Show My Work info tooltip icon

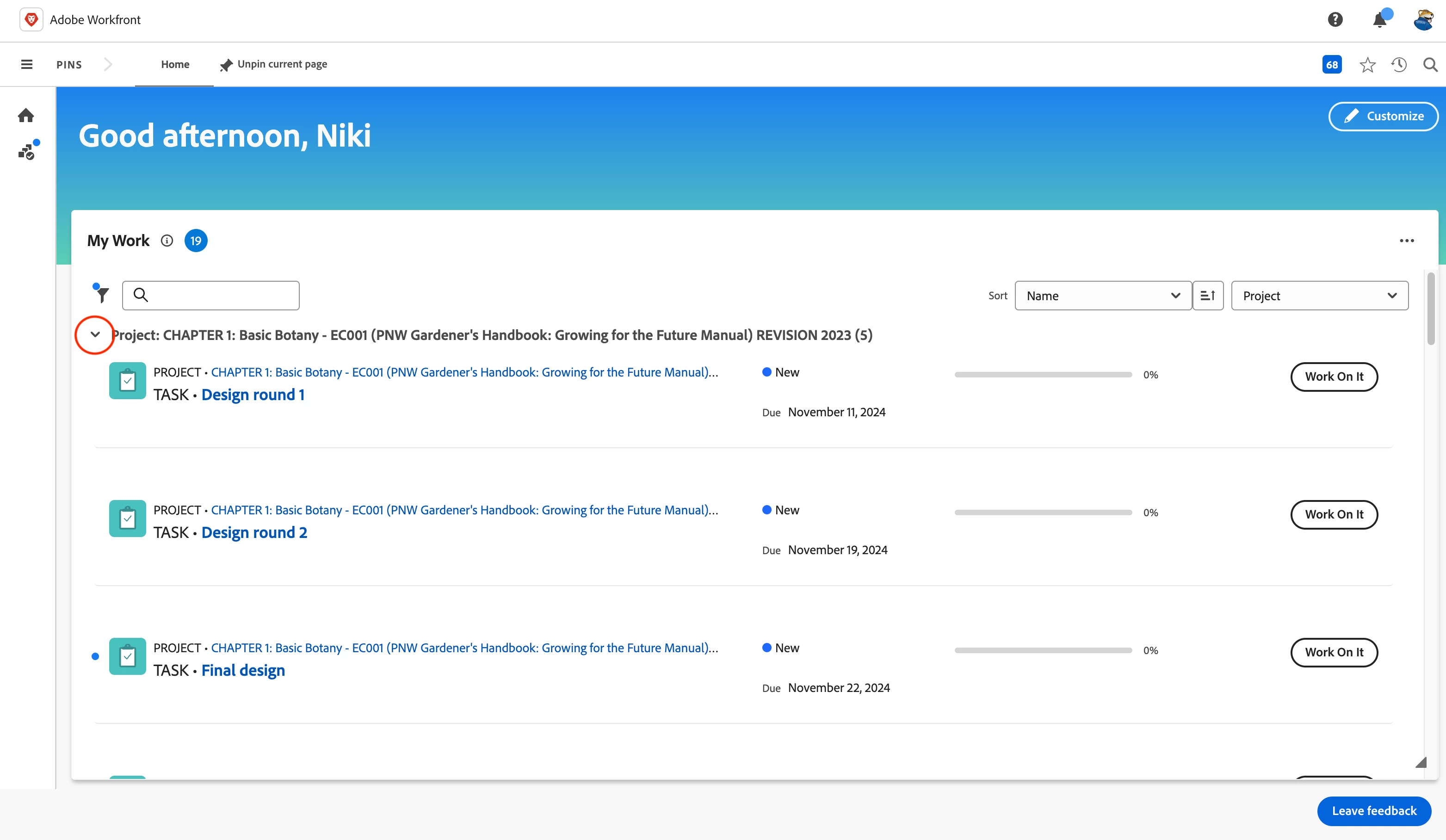click(x=167, y=241)
